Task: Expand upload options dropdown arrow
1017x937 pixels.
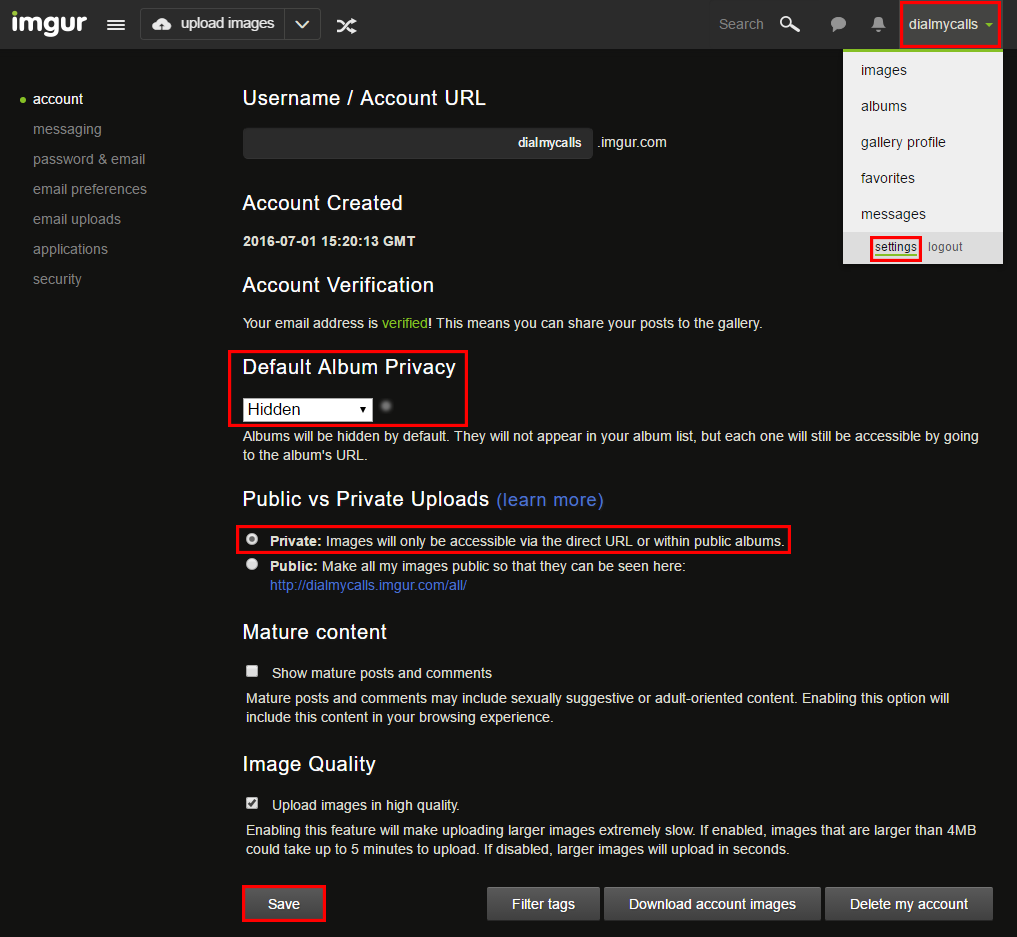Action: 302,24
